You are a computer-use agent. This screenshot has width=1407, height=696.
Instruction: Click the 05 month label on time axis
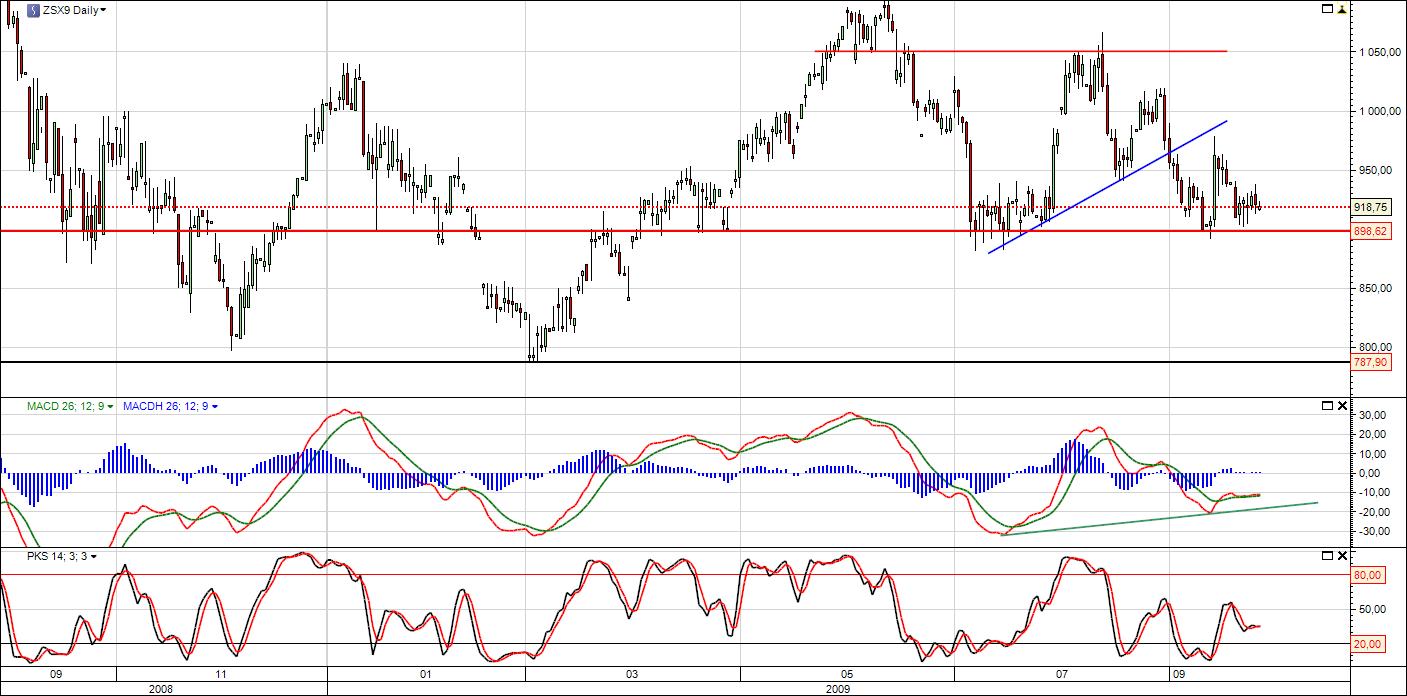tap(847, 675)
